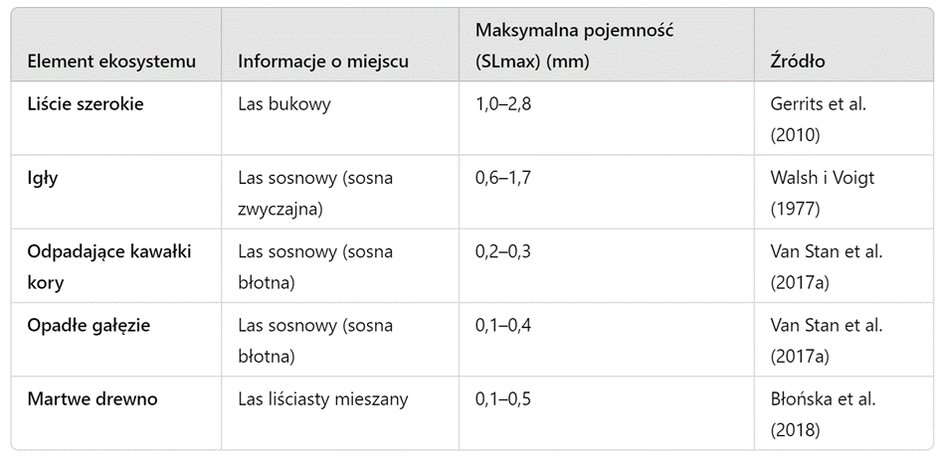Click the value '0,2–0,3'

[x=503, y=252]
